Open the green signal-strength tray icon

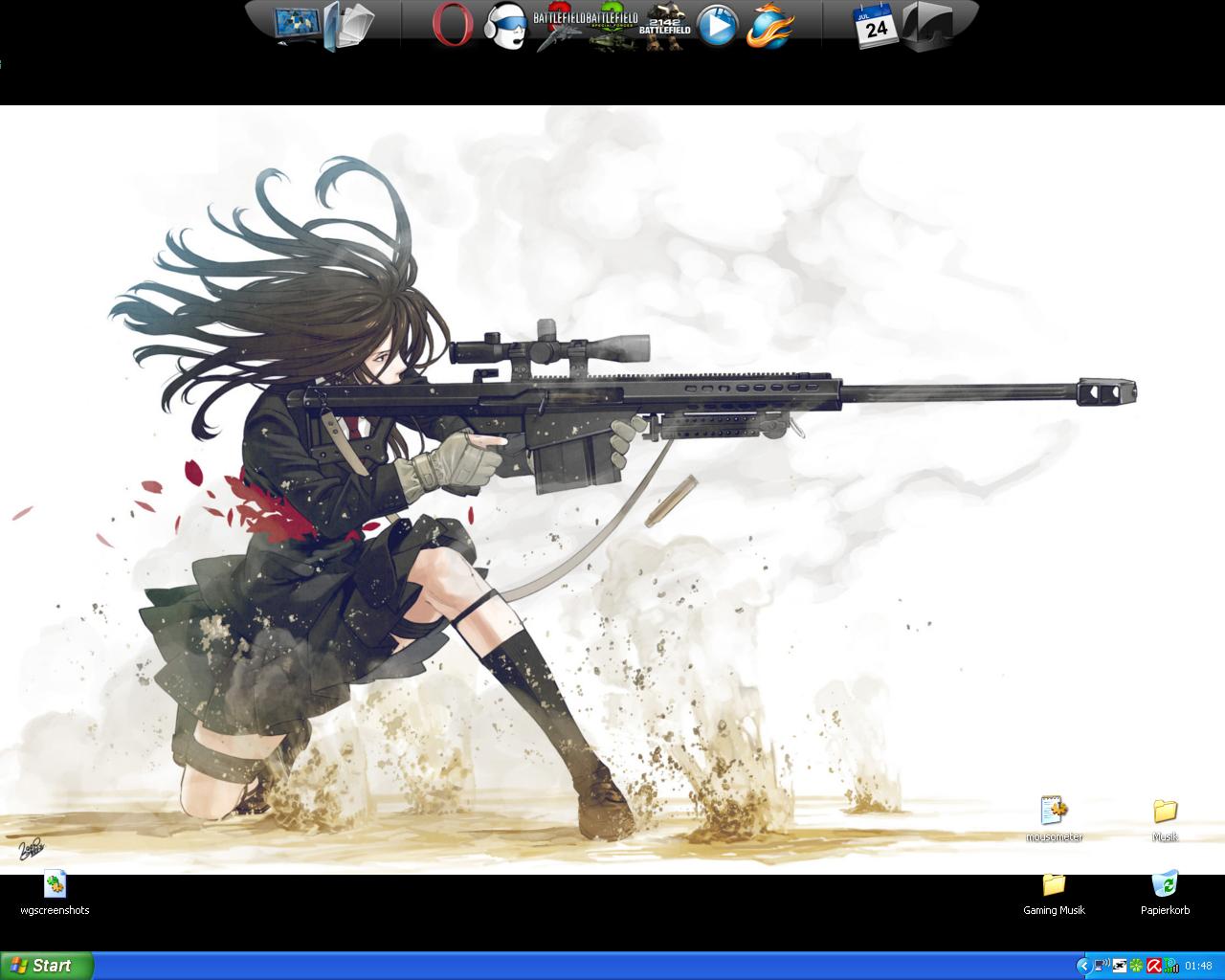pos(1170,966)
